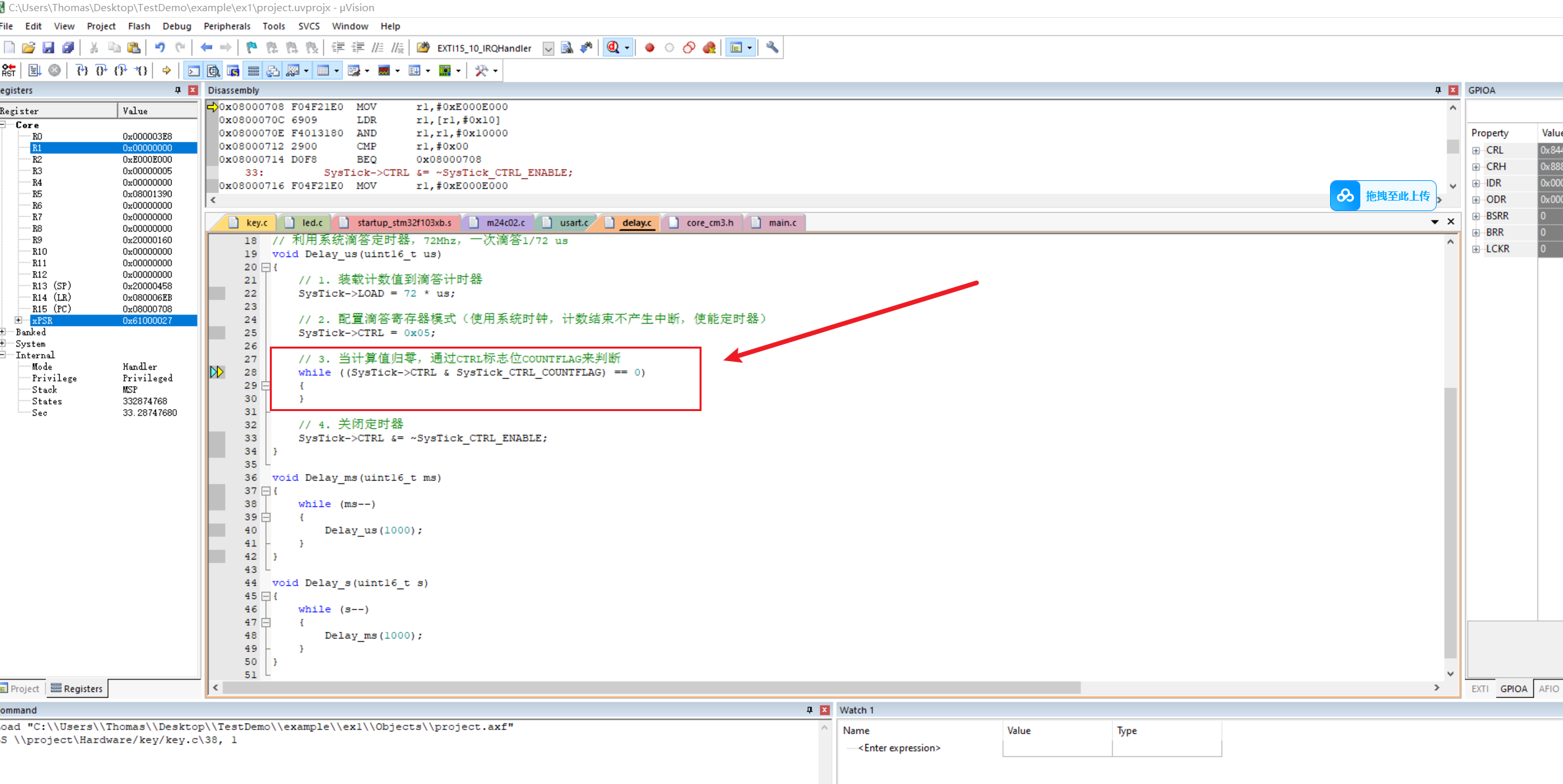Click the New file icon

(9, 47)
